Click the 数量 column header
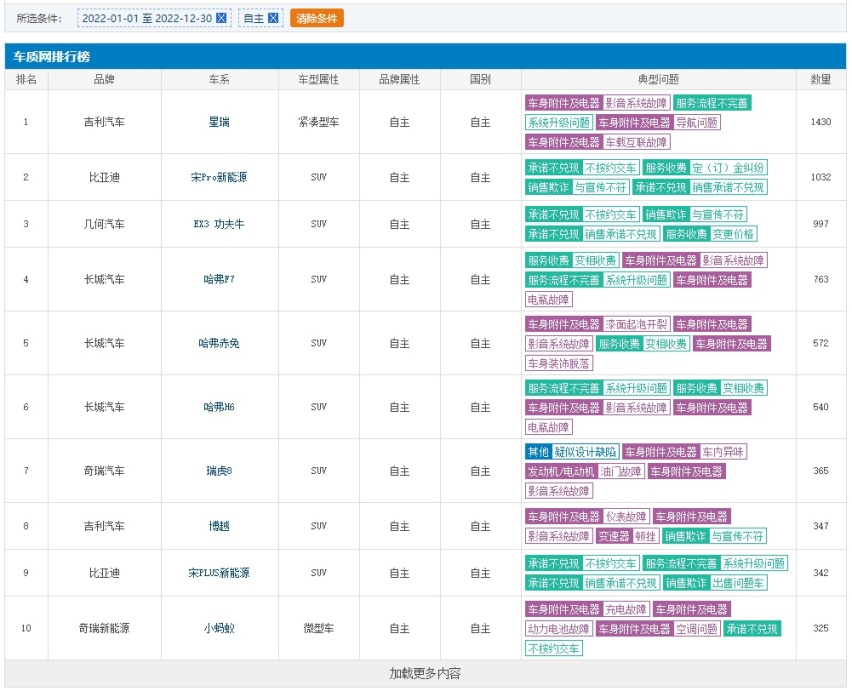The width and height of the screenshot is (852, 691). [x=820, y=79]
